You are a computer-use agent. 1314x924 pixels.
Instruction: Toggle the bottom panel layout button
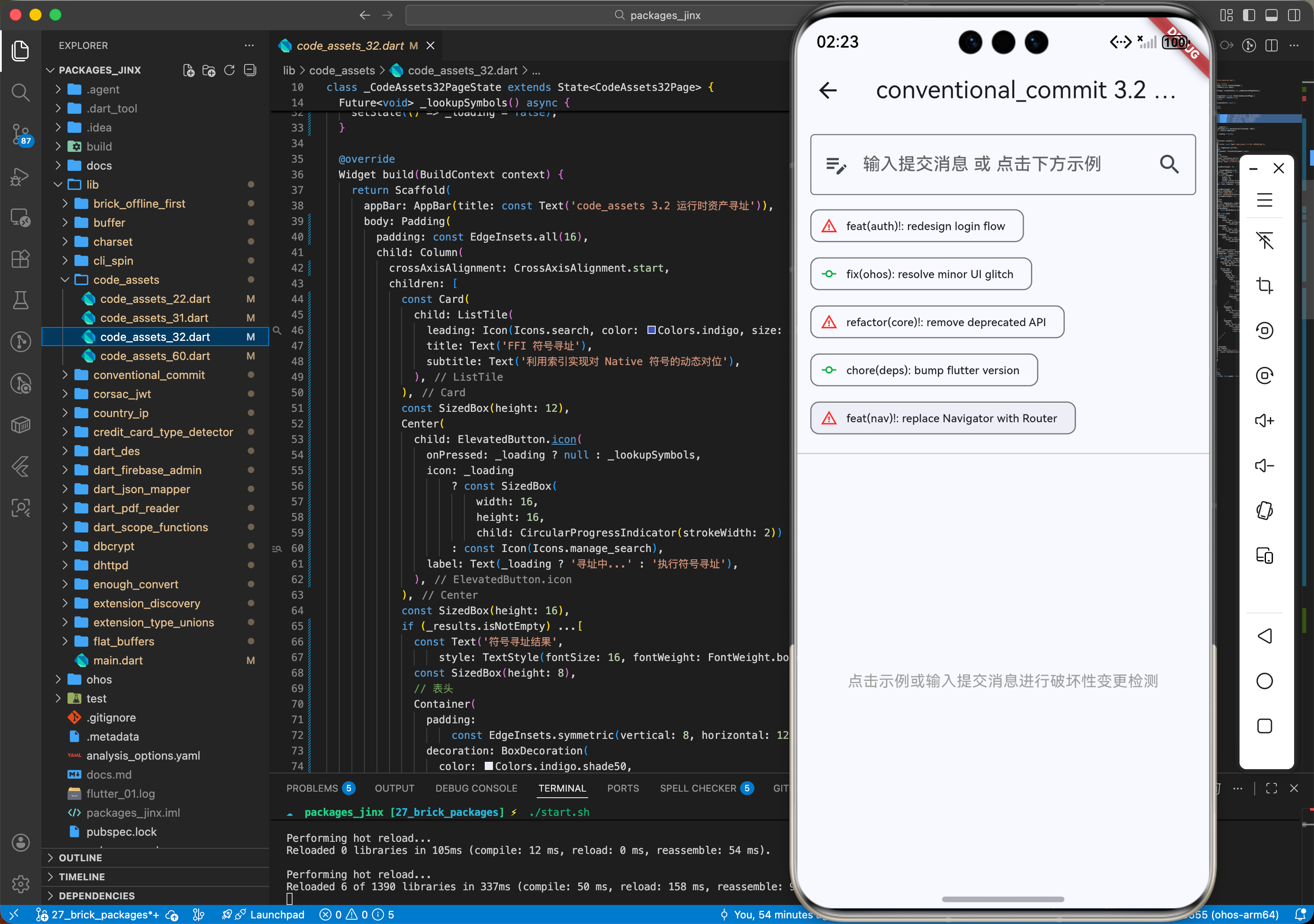(1271, 16)
